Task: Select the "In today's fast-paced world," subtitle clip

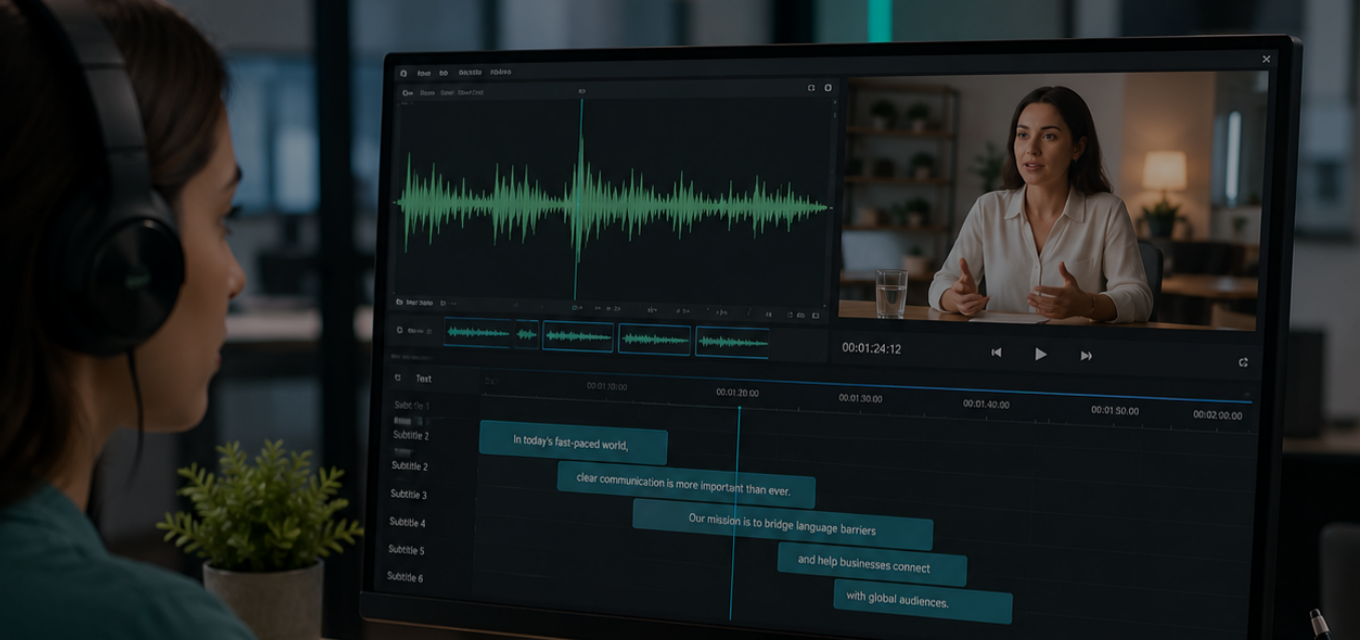Action: (x=573, y=442)
